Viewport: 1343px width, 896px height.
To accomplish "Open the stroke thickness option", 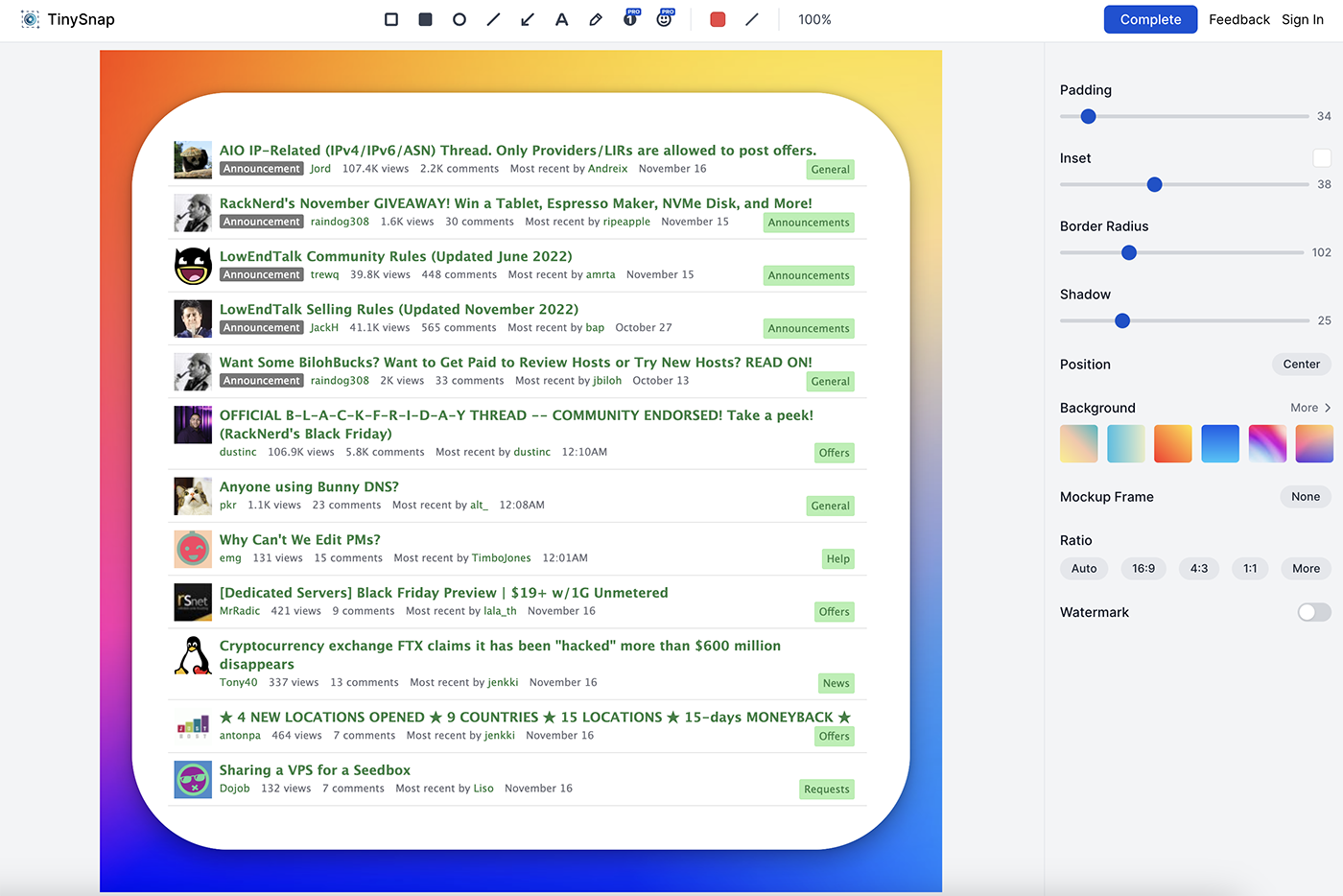I will click(x=752, y=19).
